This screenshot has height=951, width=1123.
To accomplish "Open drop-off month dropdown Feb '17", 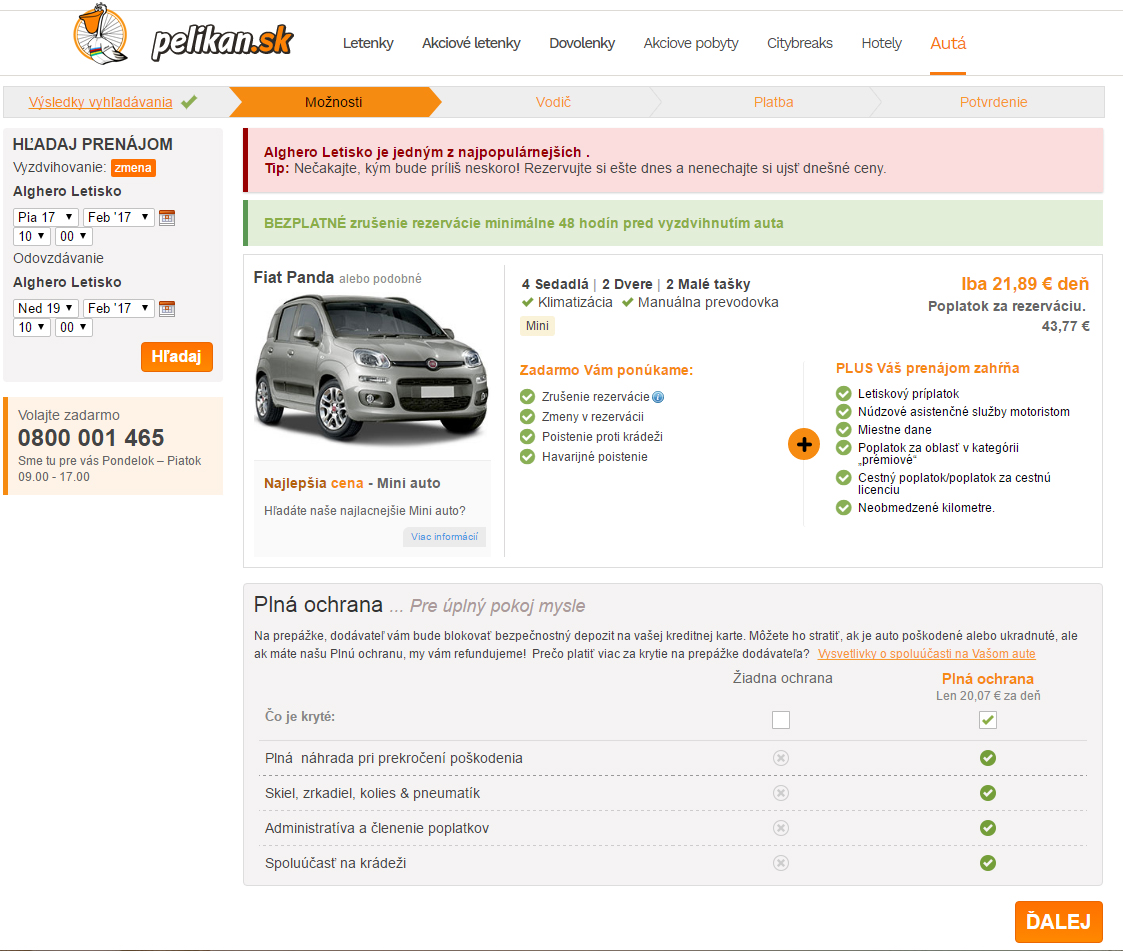I will click(x=119, y=308).
